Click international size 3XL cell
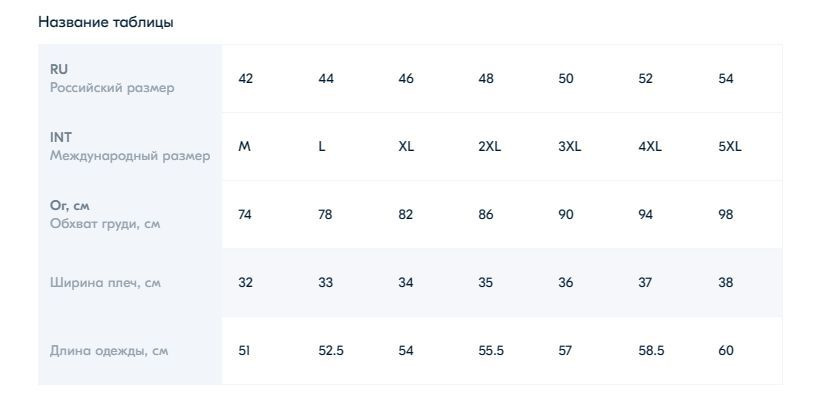 click(570, 147)
